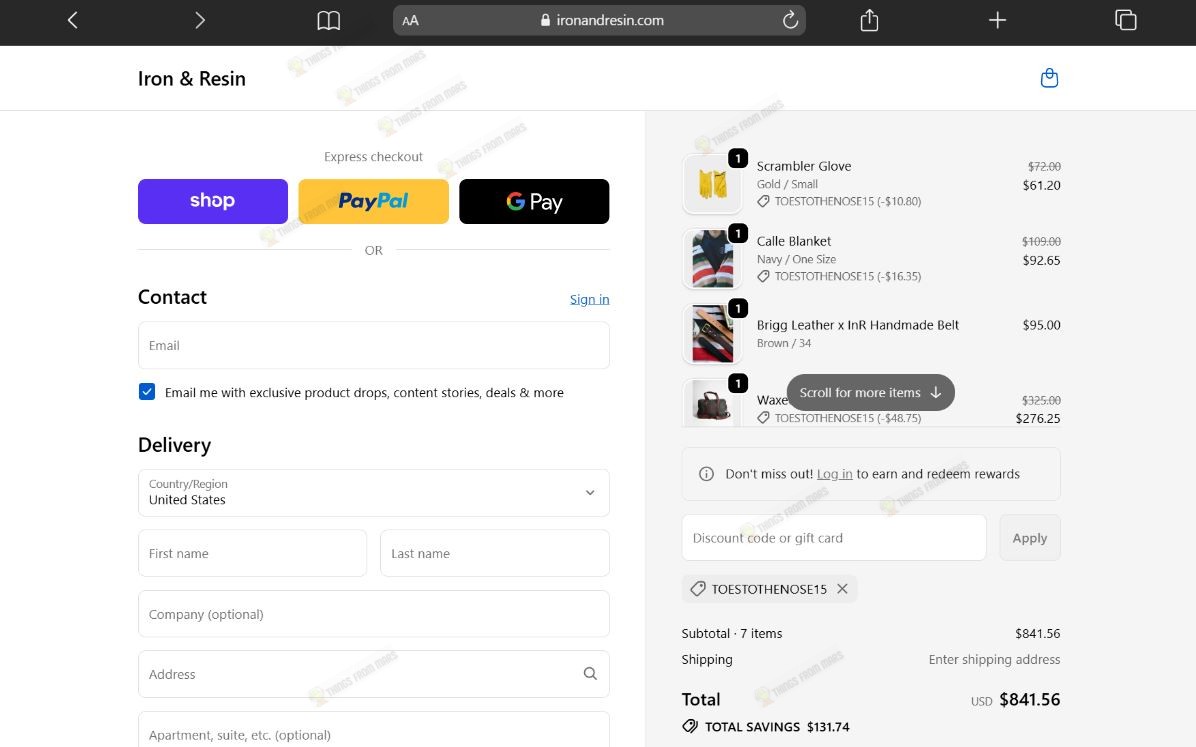1196x747 pixels.
Task: Go forward with the browser forward arrow
Action: 200,21
